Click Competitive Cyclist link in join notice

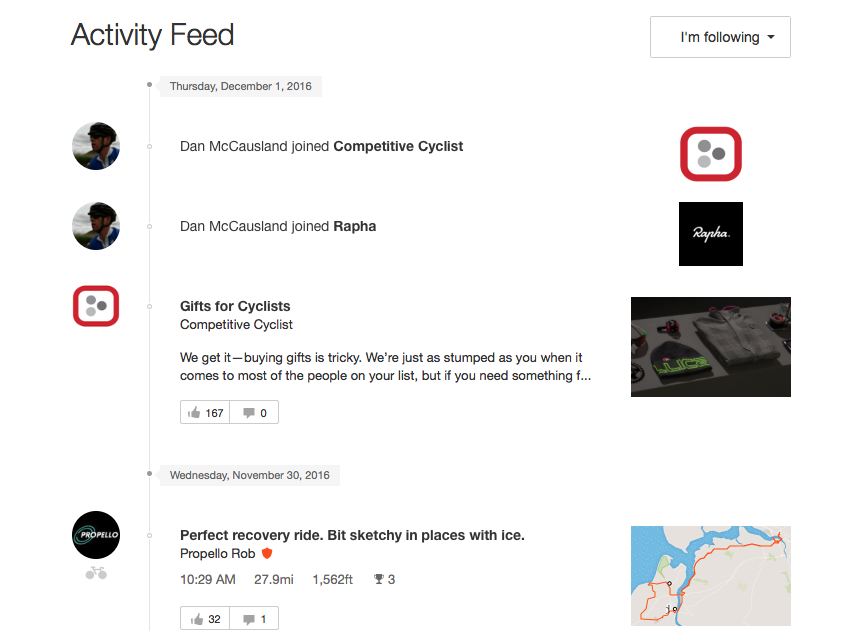click(x=398, y=147)
